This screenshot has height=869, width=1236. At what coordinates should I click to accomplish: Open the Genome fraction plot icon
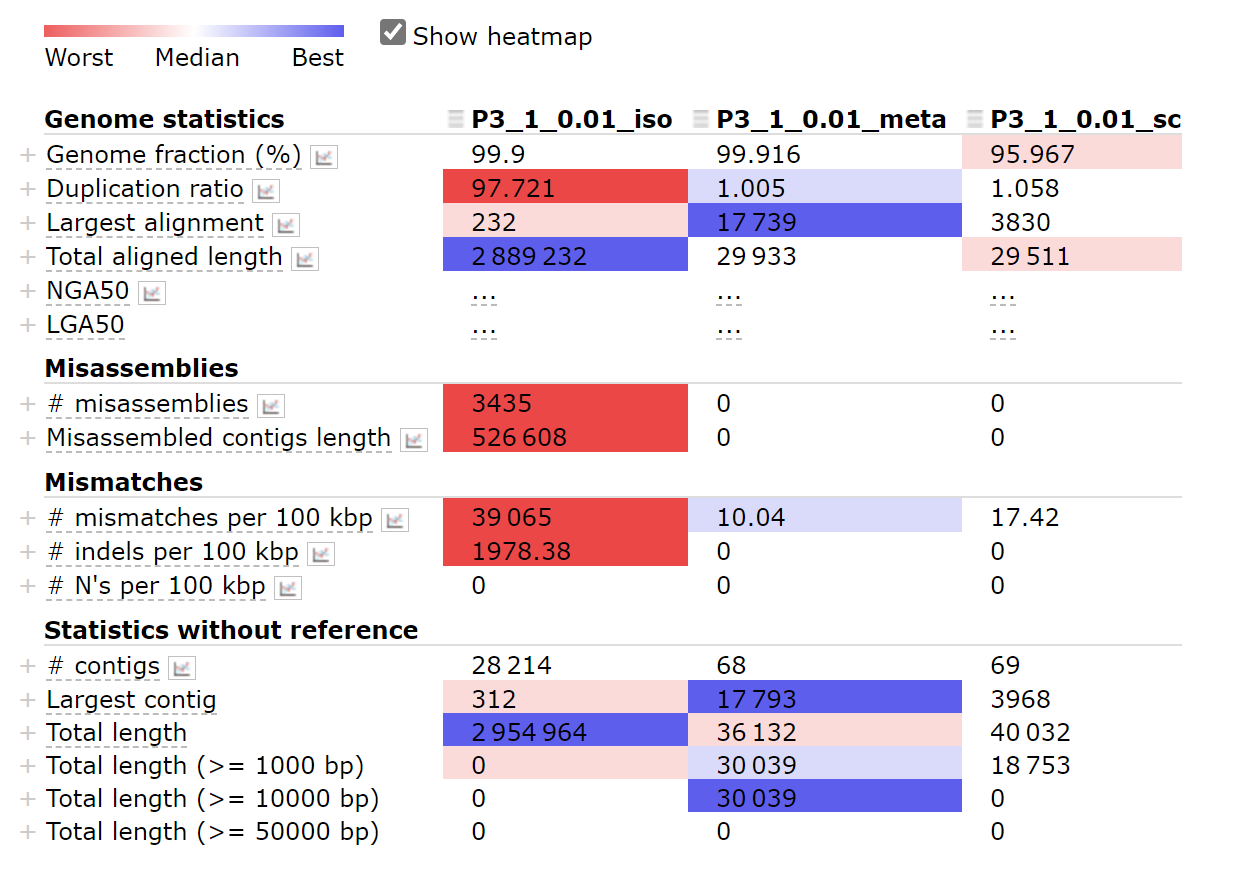coord(324,157)
